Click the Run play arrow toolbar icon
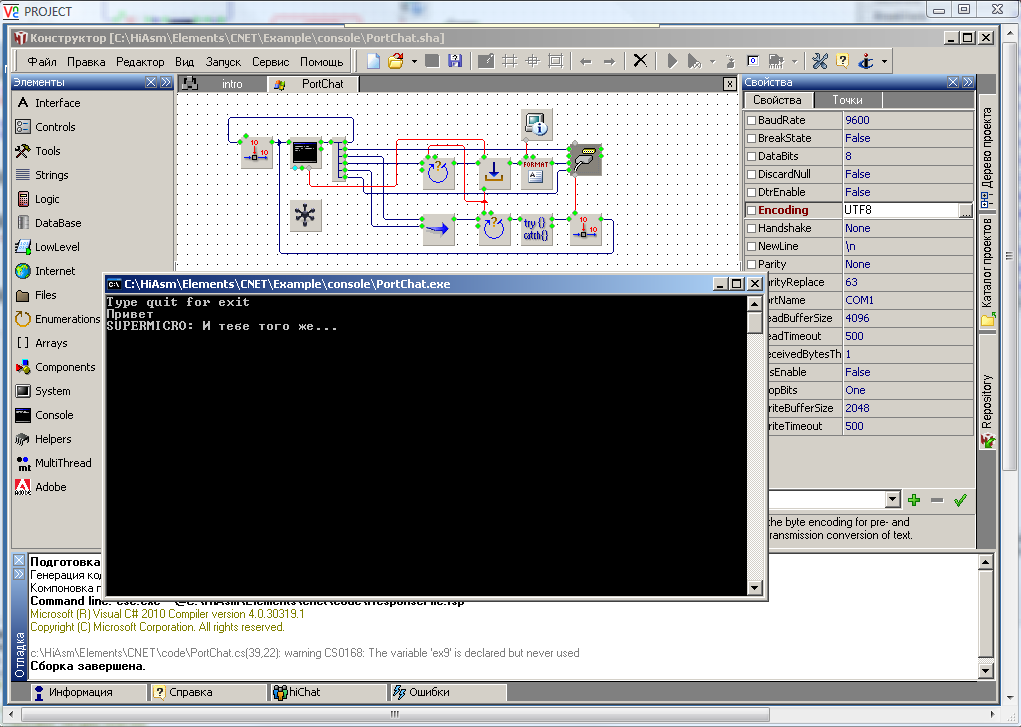 672,61
